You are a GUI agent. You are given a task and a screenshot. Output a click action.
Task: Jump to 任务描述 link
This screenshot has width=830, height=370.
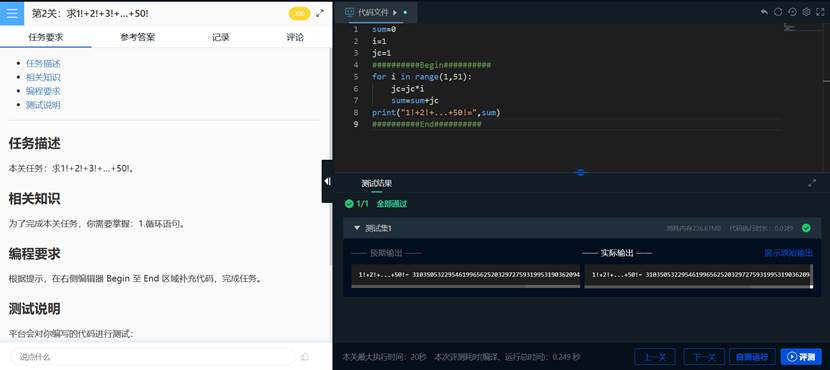click(x=43, y=64)
